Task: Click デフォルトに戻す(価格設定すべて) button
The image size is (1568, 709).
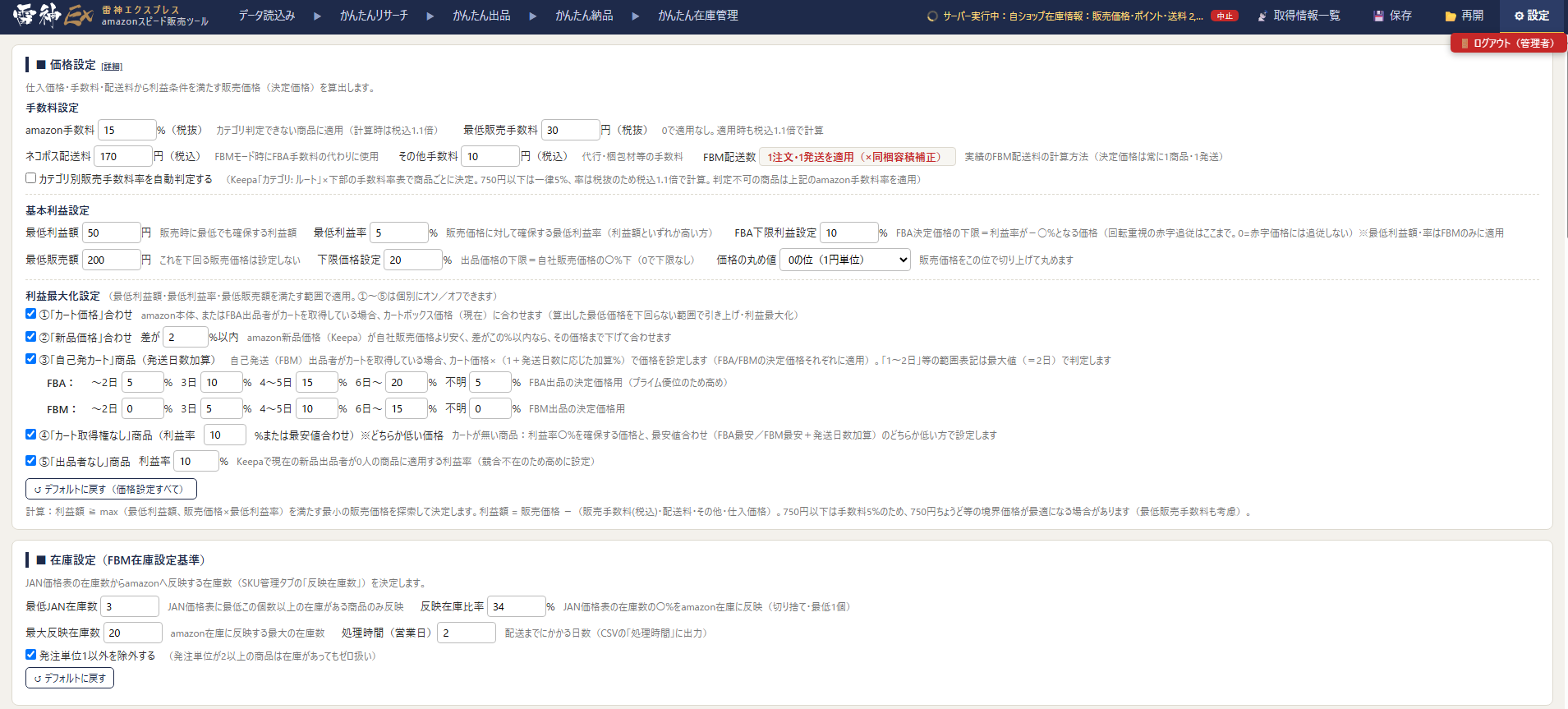Action: pyautogui.click(x=111, y=489)
